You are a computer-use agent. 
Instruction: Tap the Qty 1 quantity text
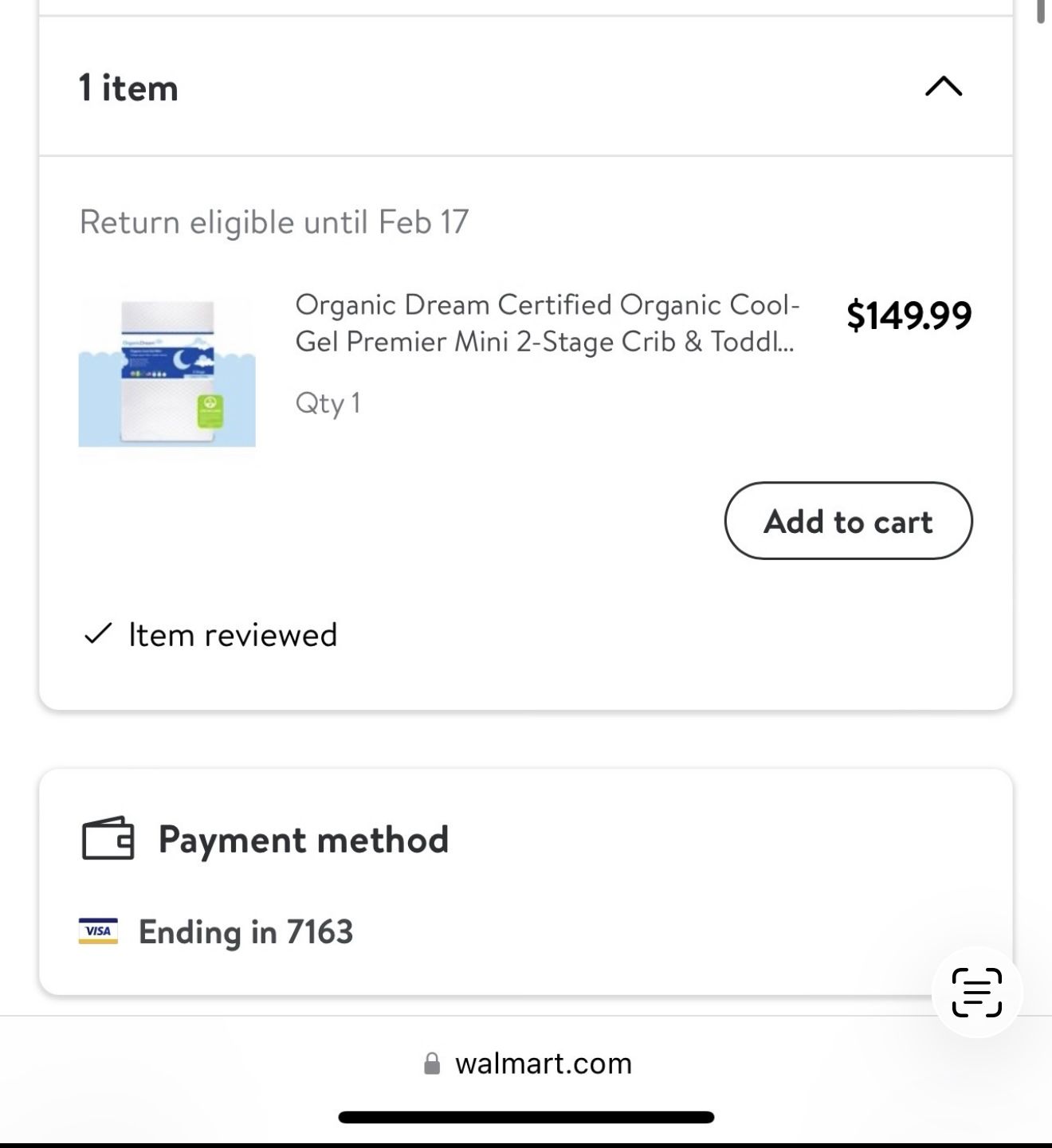coord(328,403)
